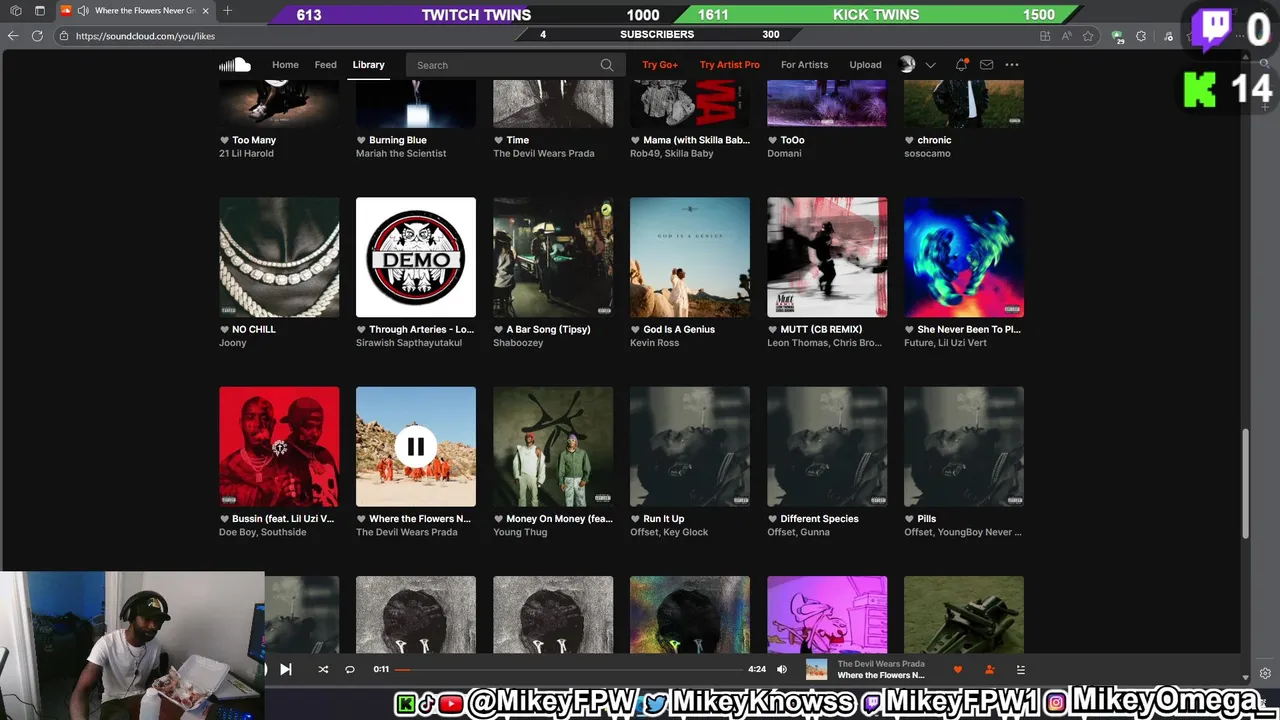Bookmark this page with the star icon
Image resolution: width=1280 pixels, height=720 pixels.
coord(1088,36)
